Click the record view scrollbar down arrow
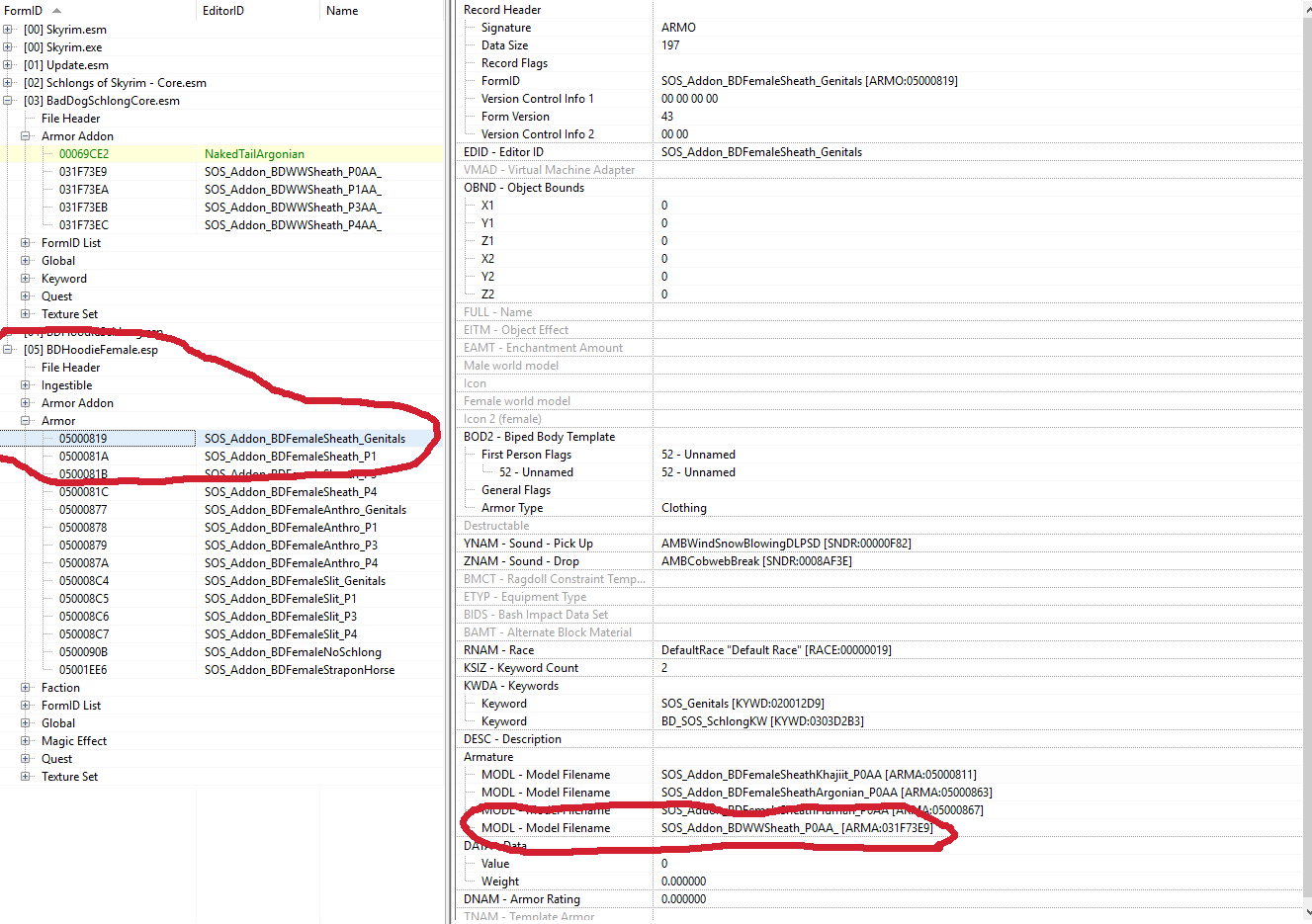The height and width of the screenshot is (924, 1312). [x=1308, y=913]
